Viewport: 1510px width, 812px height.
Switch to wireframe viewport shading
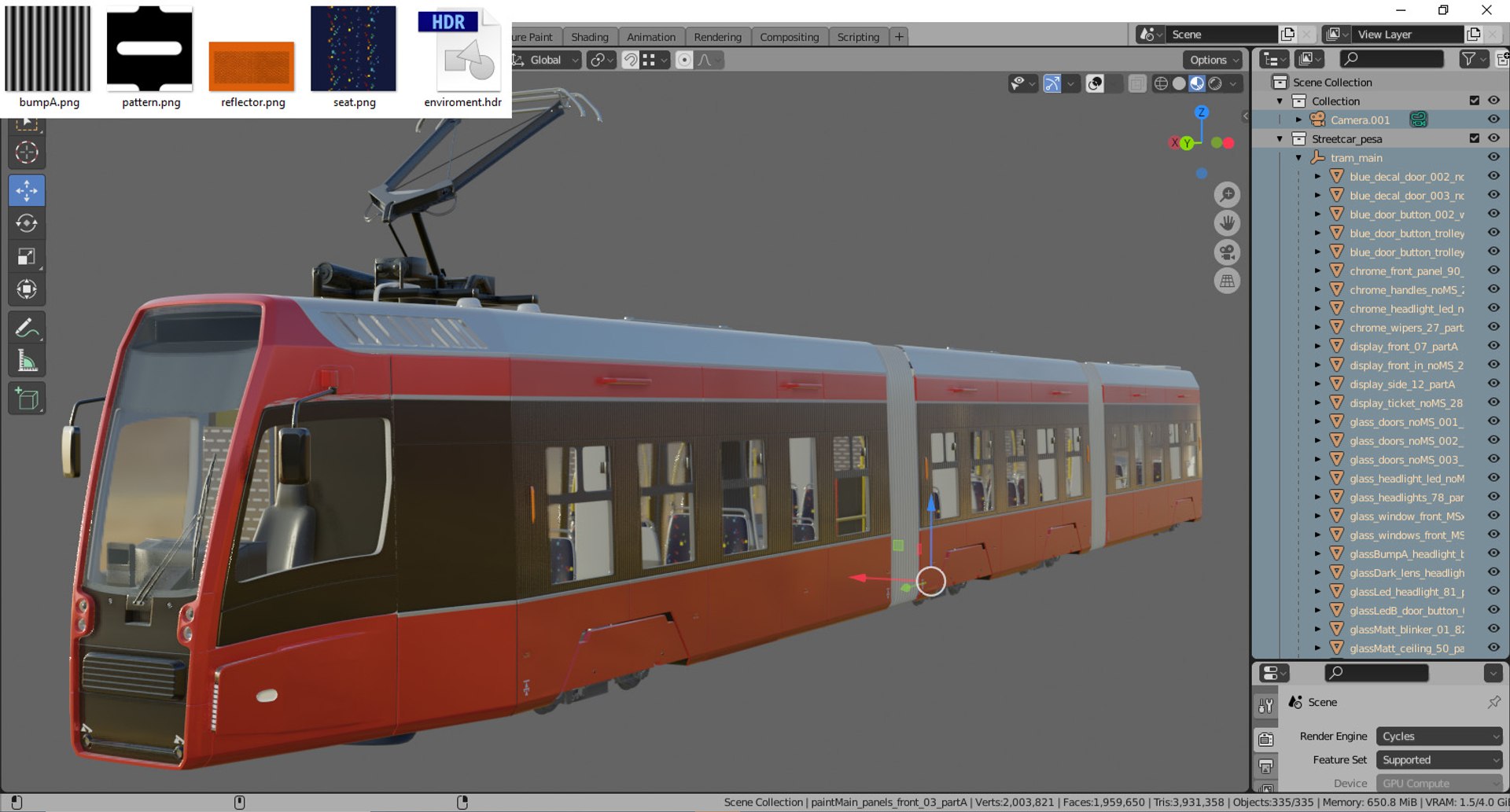[1161, 83]
